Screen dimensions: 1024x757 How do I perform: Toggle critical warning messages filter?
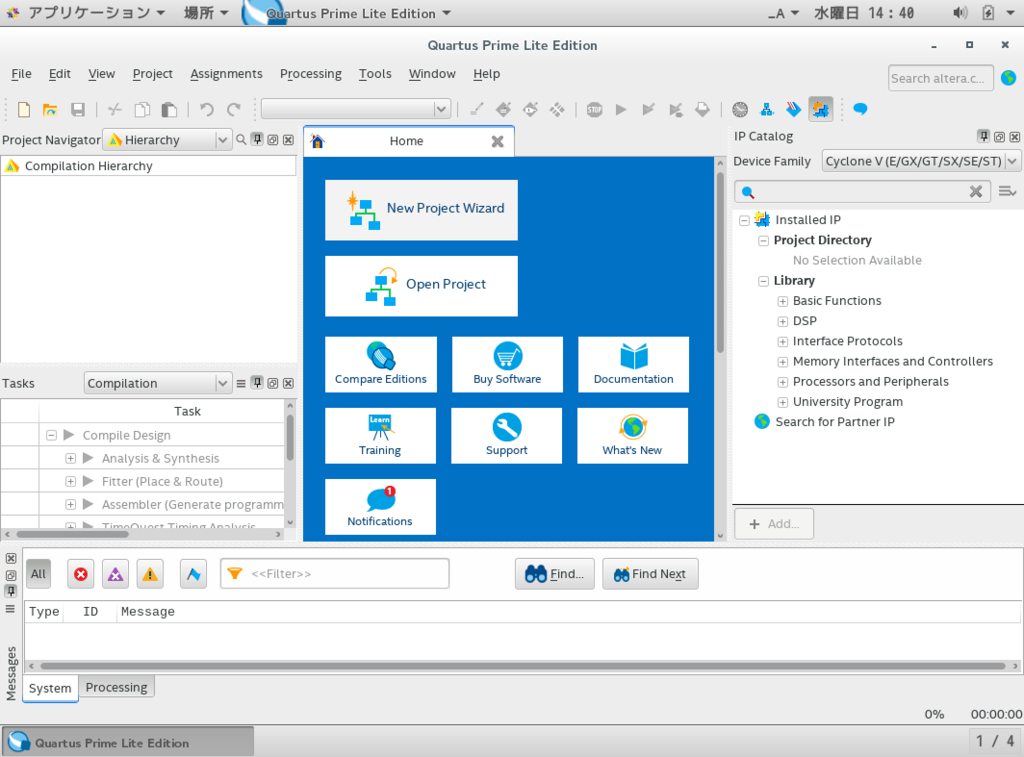(116, 574)
